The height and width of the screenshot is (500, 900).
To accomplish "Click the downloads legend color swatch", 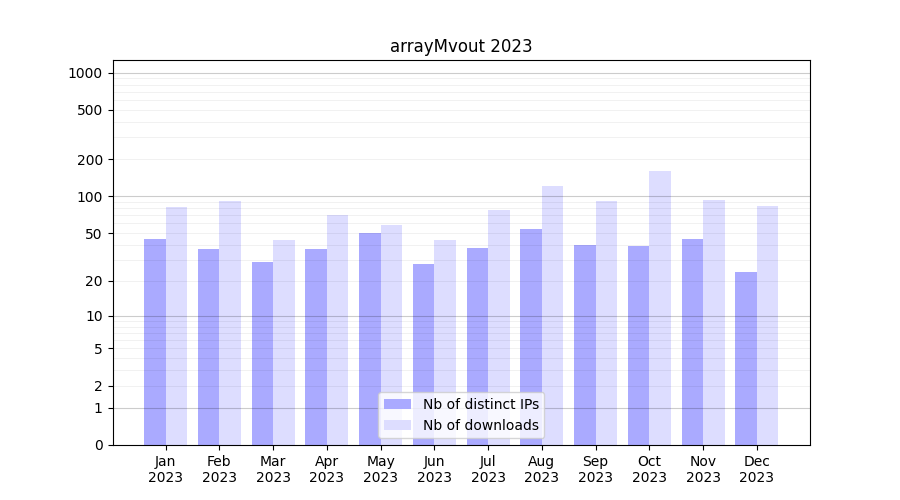I will [397, 425].
